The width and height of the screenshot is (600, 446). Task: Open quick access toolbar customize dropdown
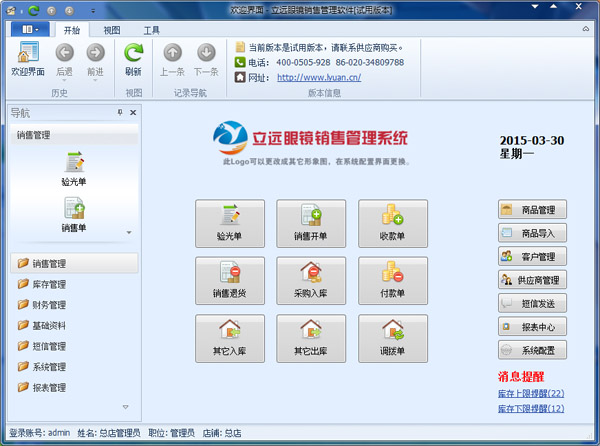93,11
